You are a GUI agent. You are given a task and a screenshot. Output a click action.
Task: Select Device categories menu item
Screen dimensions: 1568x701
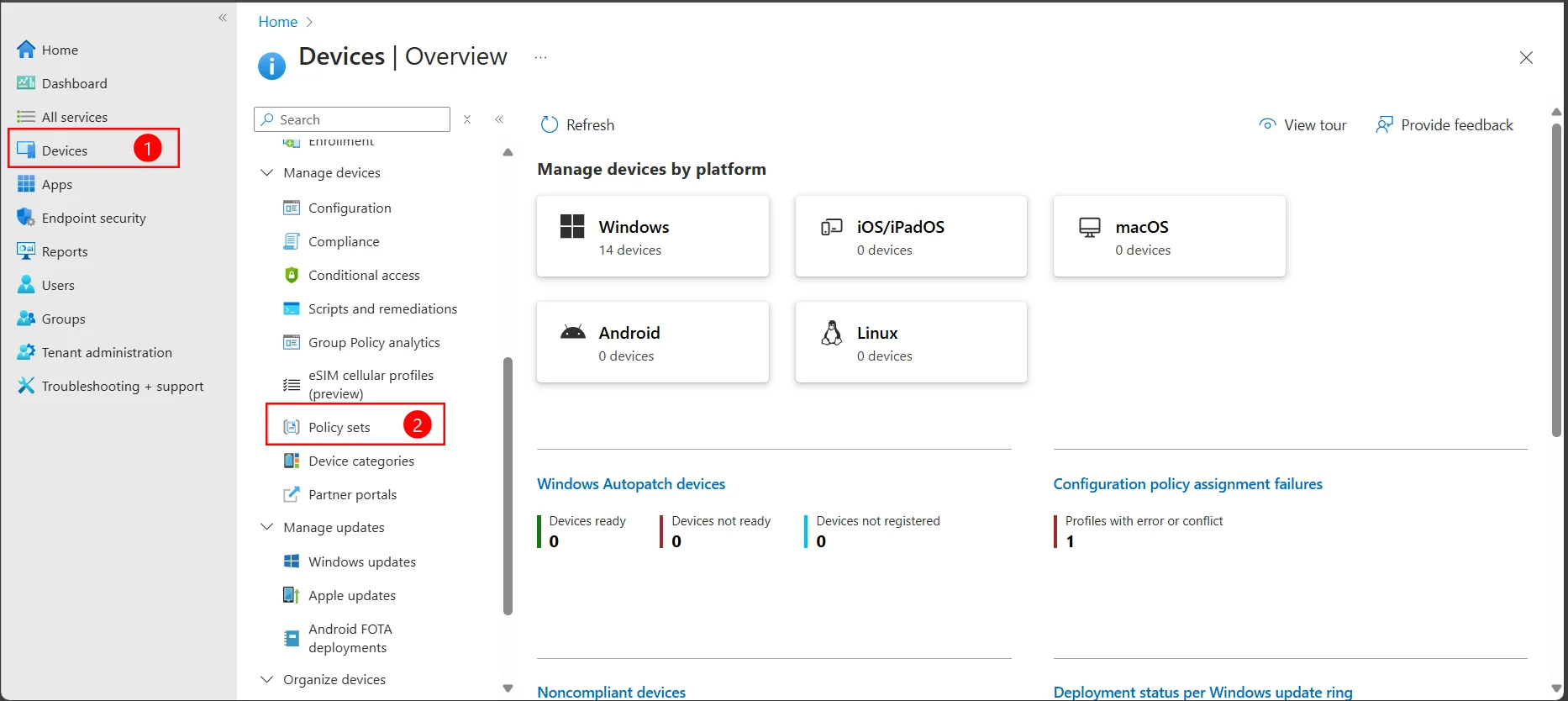pos(361,461)
